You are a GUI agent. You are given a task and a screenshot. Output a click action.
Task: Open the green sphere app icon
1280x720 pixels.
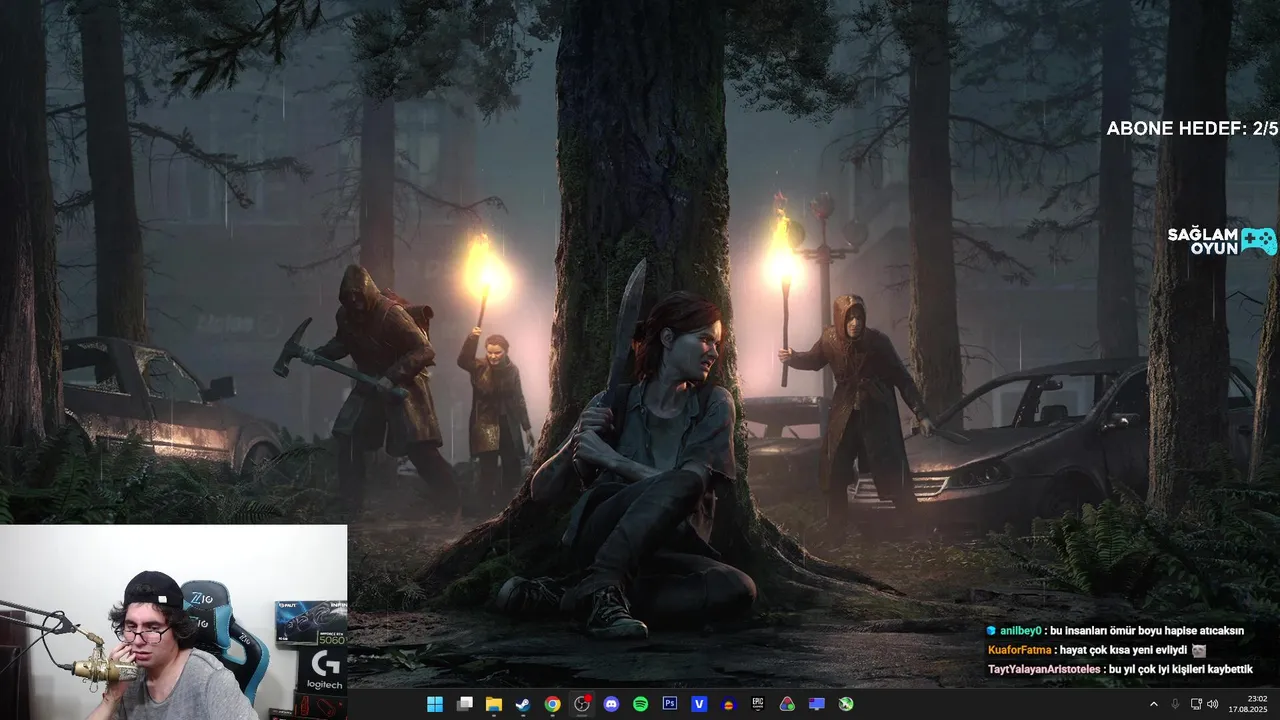(x=846, y=704)
